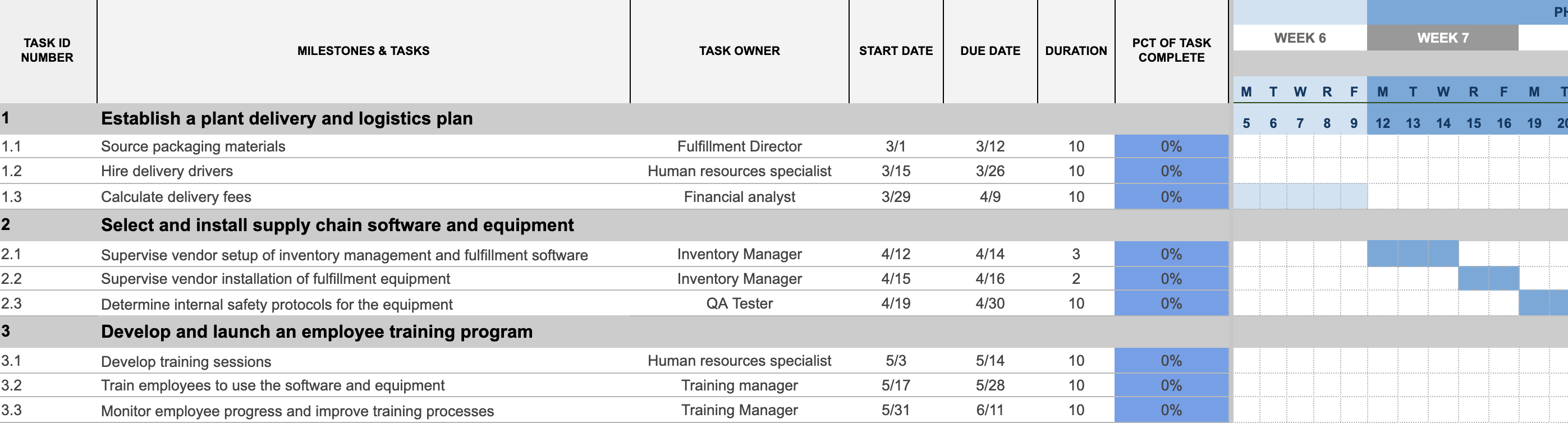The image size is (1568, 423).
Task: Select the "Establish a plant delivery and logistics plan" milestone
Action: [287, 119]
